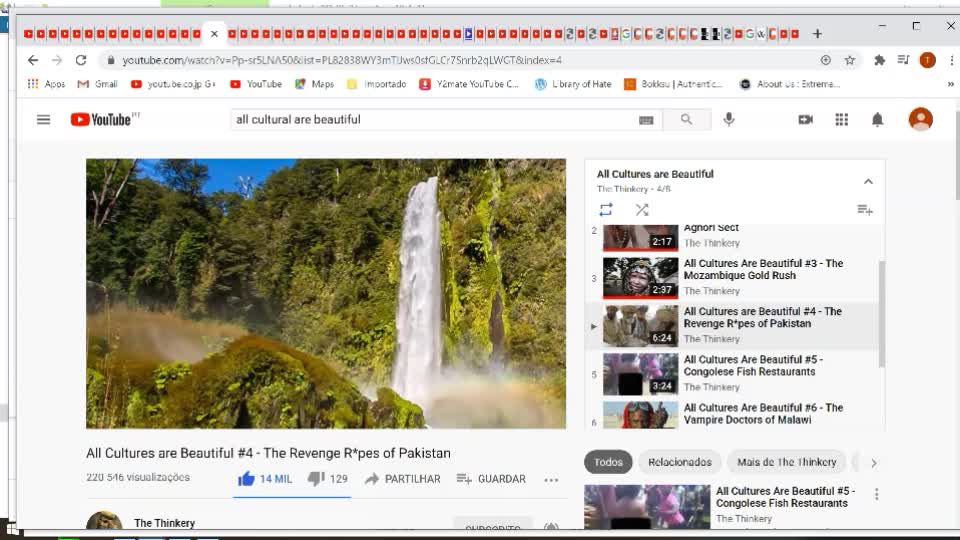Viewport: 960px width, 540px height.
Task: Open Chrome three-dot menu
Action: (951, 60)
